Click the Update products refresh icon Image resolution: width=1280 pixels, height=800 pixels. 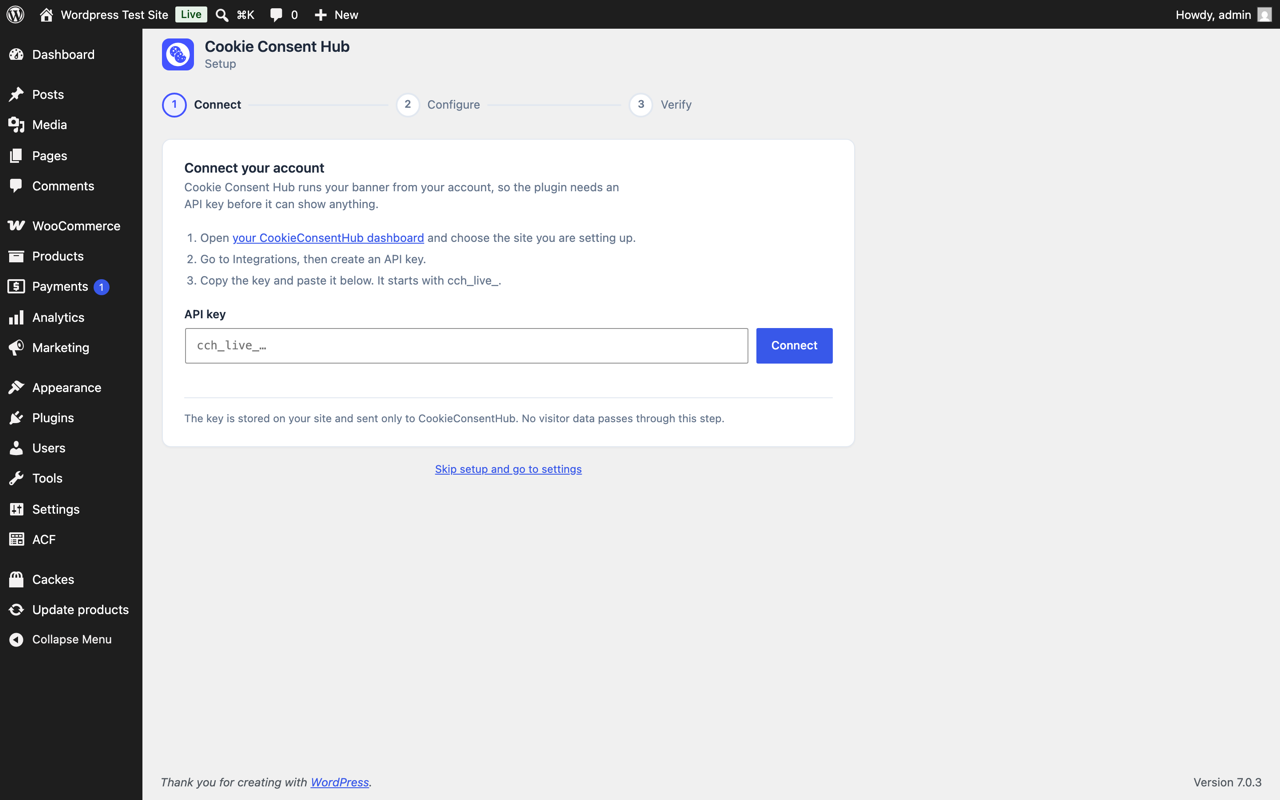(x=16, y=609)
